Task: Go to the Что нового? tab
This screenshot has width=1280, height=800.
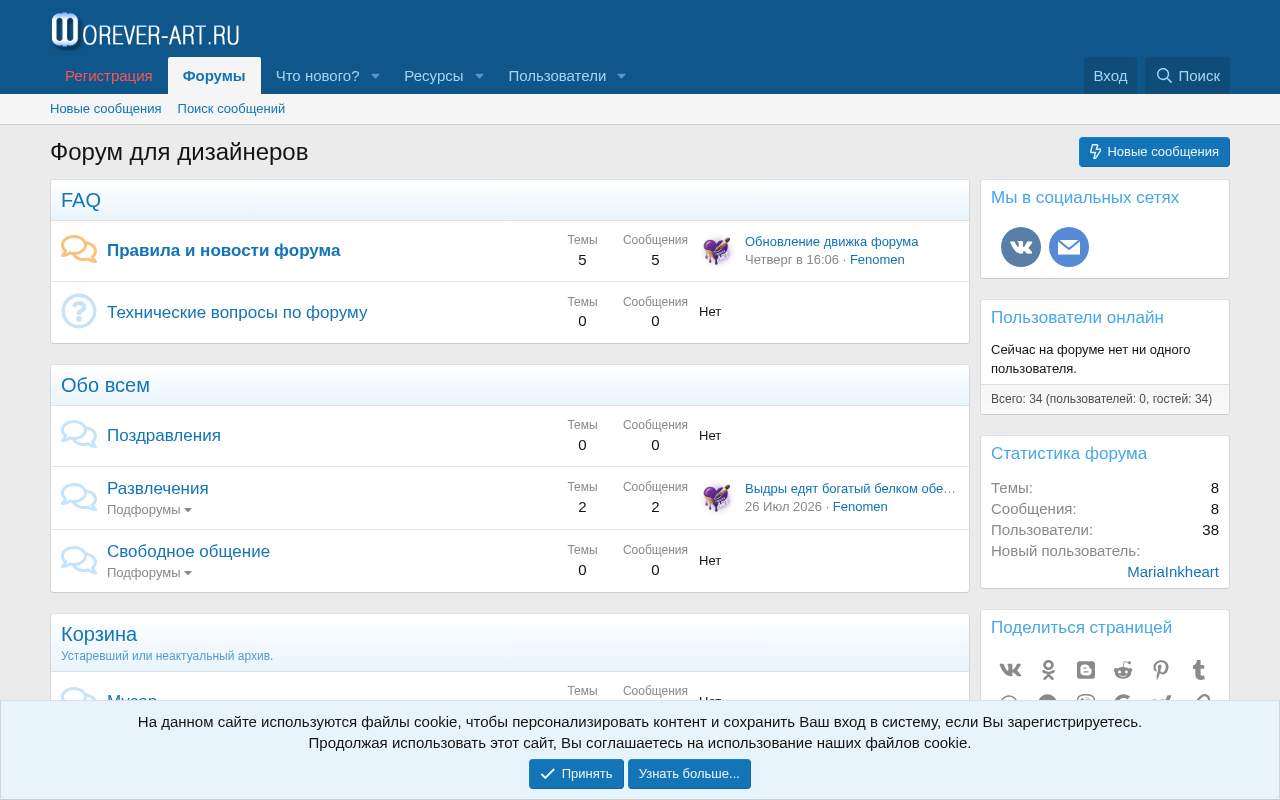Action: pos(317,76)
